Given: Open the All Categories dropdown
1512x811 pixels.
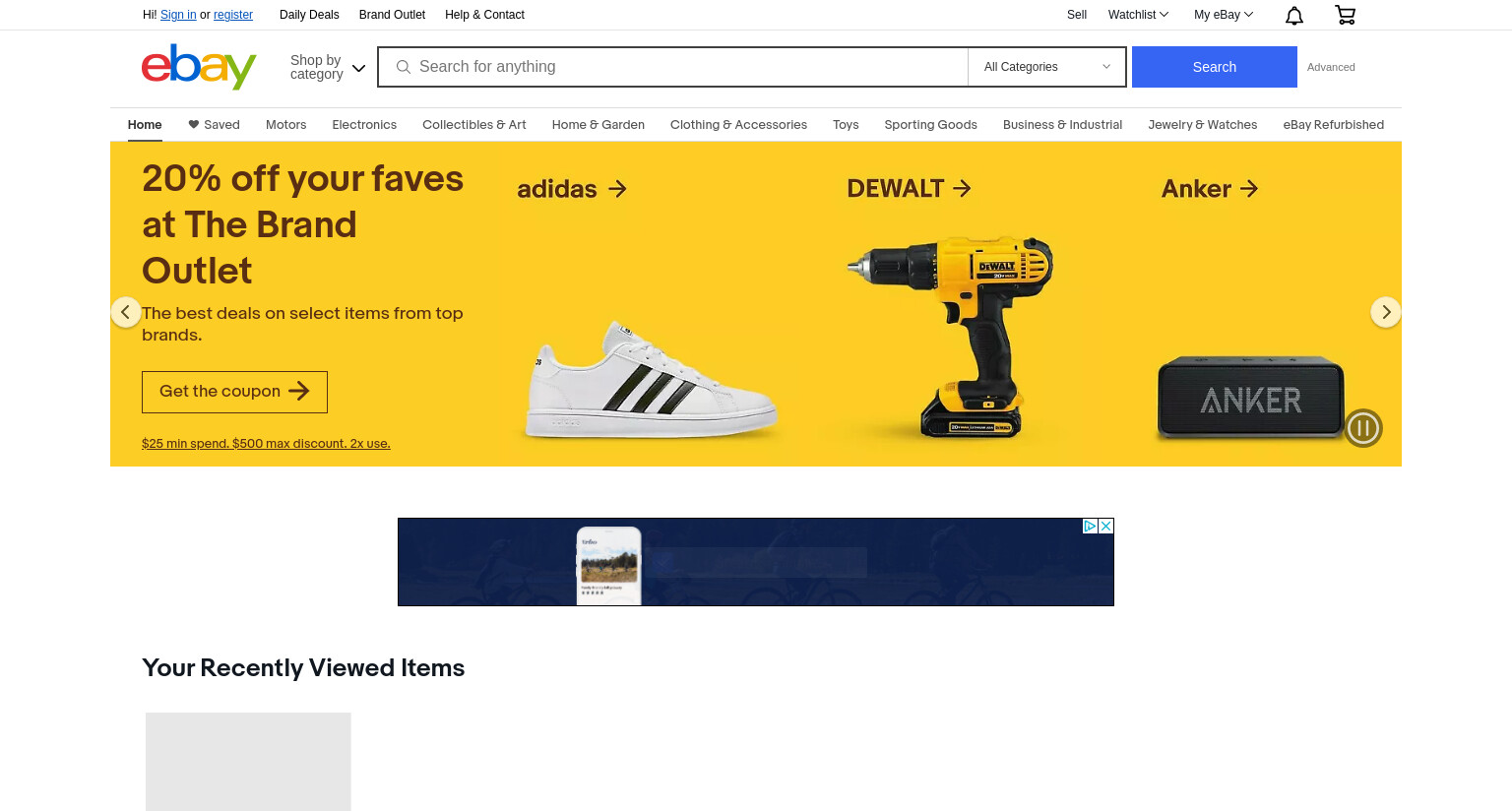Looking at the screenshot, I should pyautogui.click(x=1047, y=67).
